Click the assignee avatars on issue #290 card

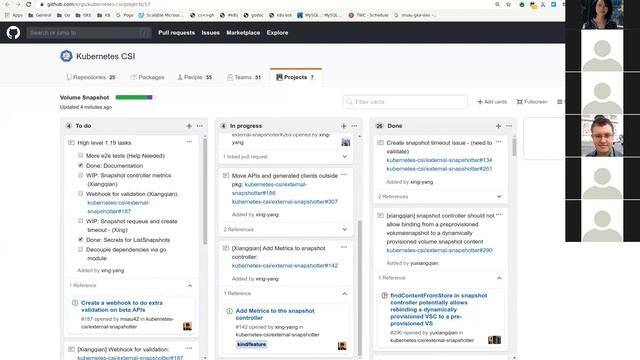[494, 340]
